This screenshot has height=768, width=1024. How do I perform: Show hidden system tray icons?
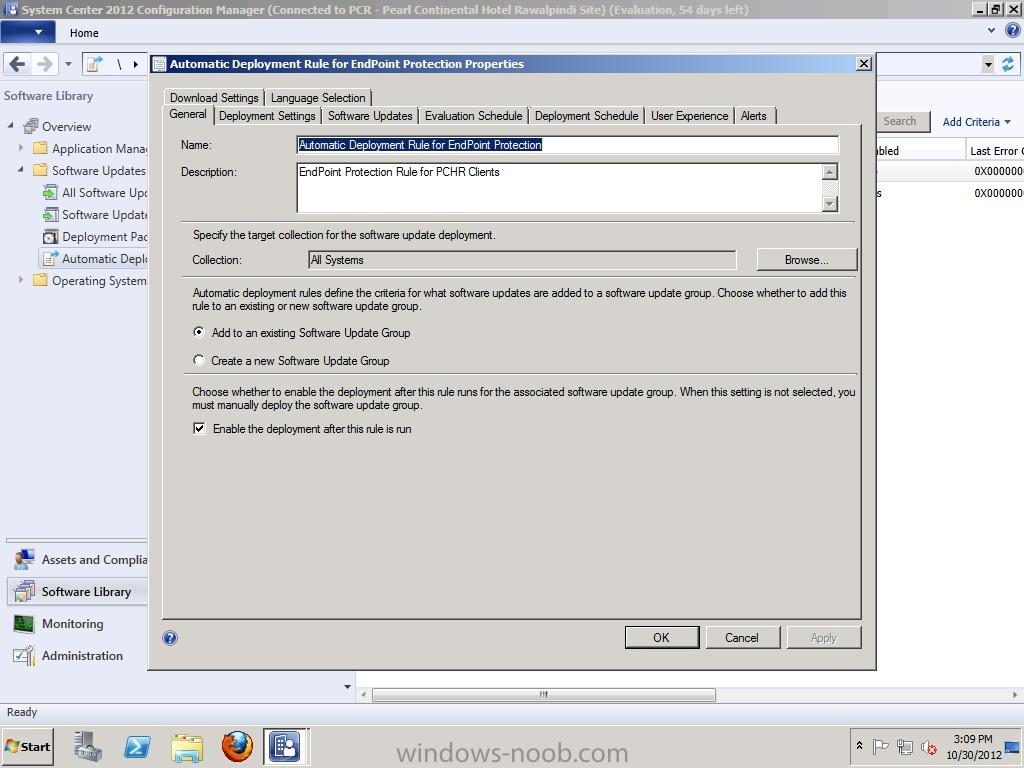point(859,745)
